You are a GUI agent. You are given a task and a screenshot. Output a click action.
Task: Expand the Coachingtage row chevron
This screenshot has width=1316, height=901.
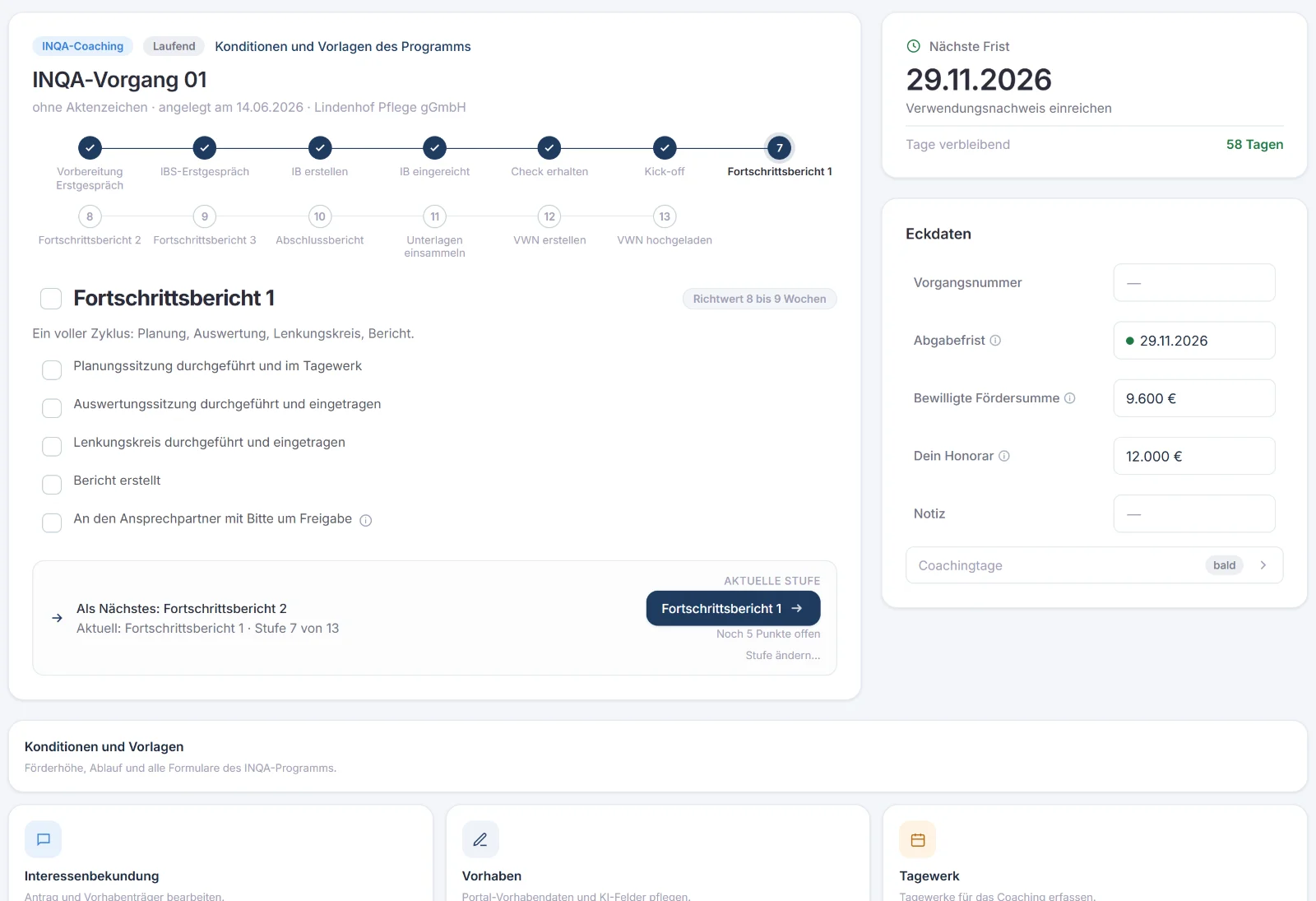click(x=1263, y=565)
